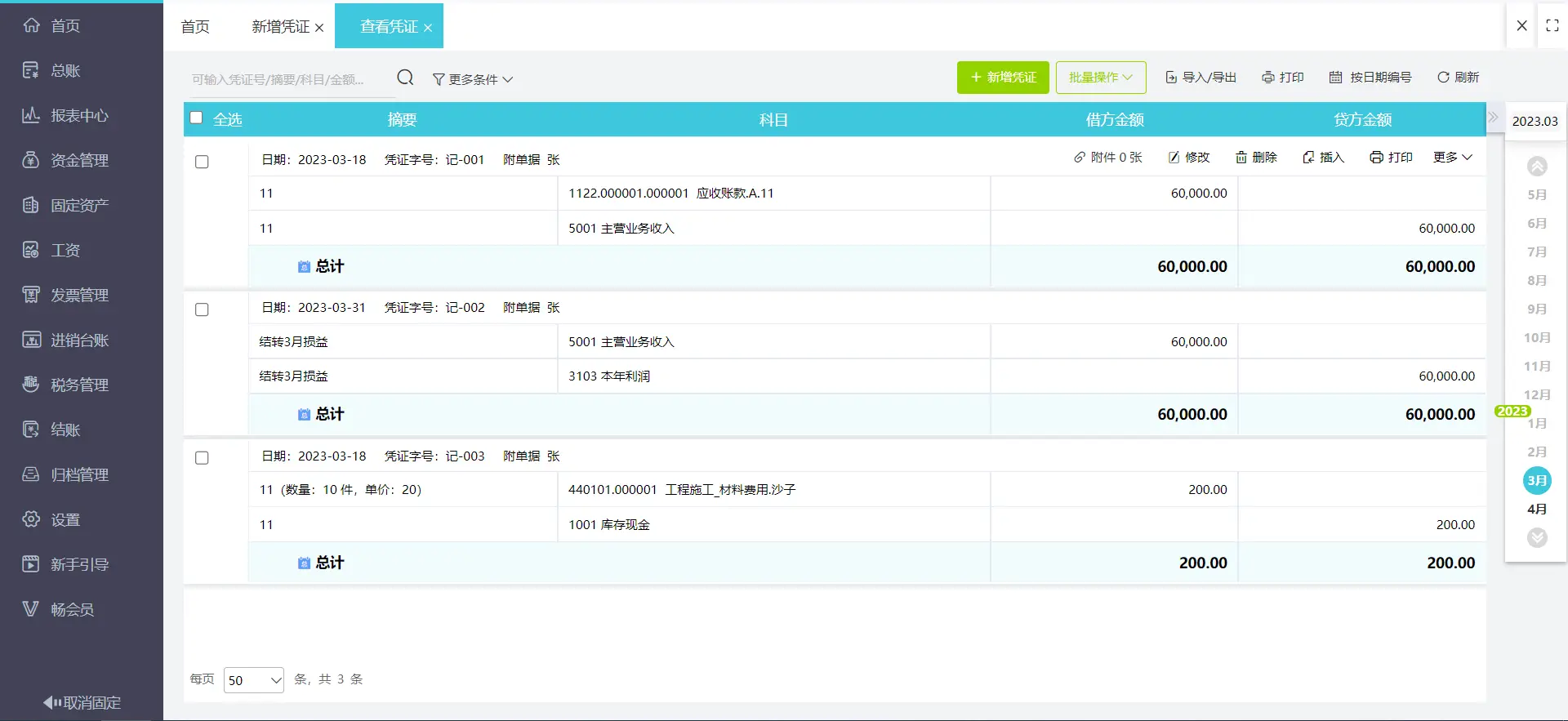The width and height of the screenshot is (1568, 721).
Task: Click 取消固定 at sidebar bottom
Action: coord(82,702)
